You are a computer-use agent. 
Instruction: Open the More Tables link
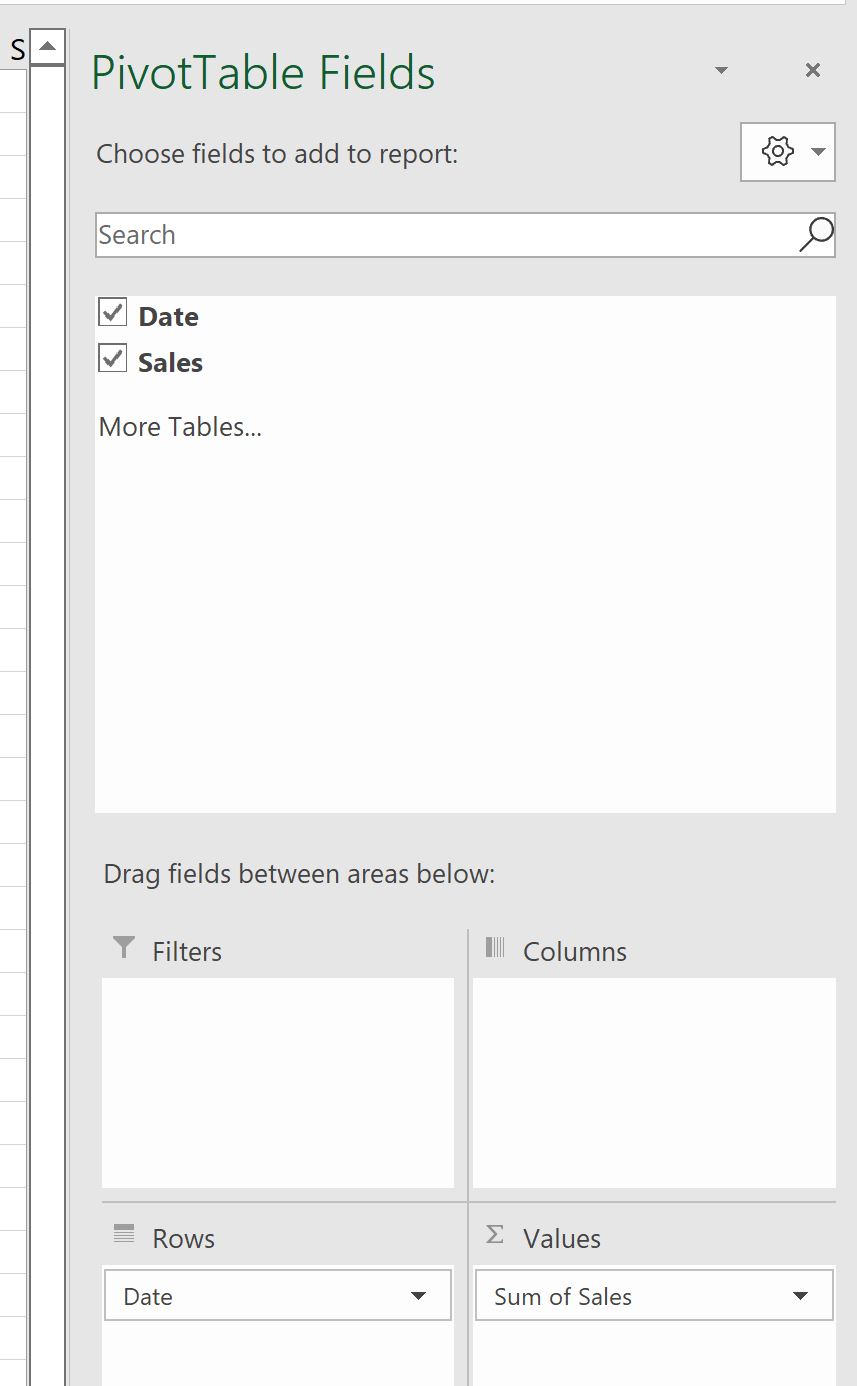[180, 427]
